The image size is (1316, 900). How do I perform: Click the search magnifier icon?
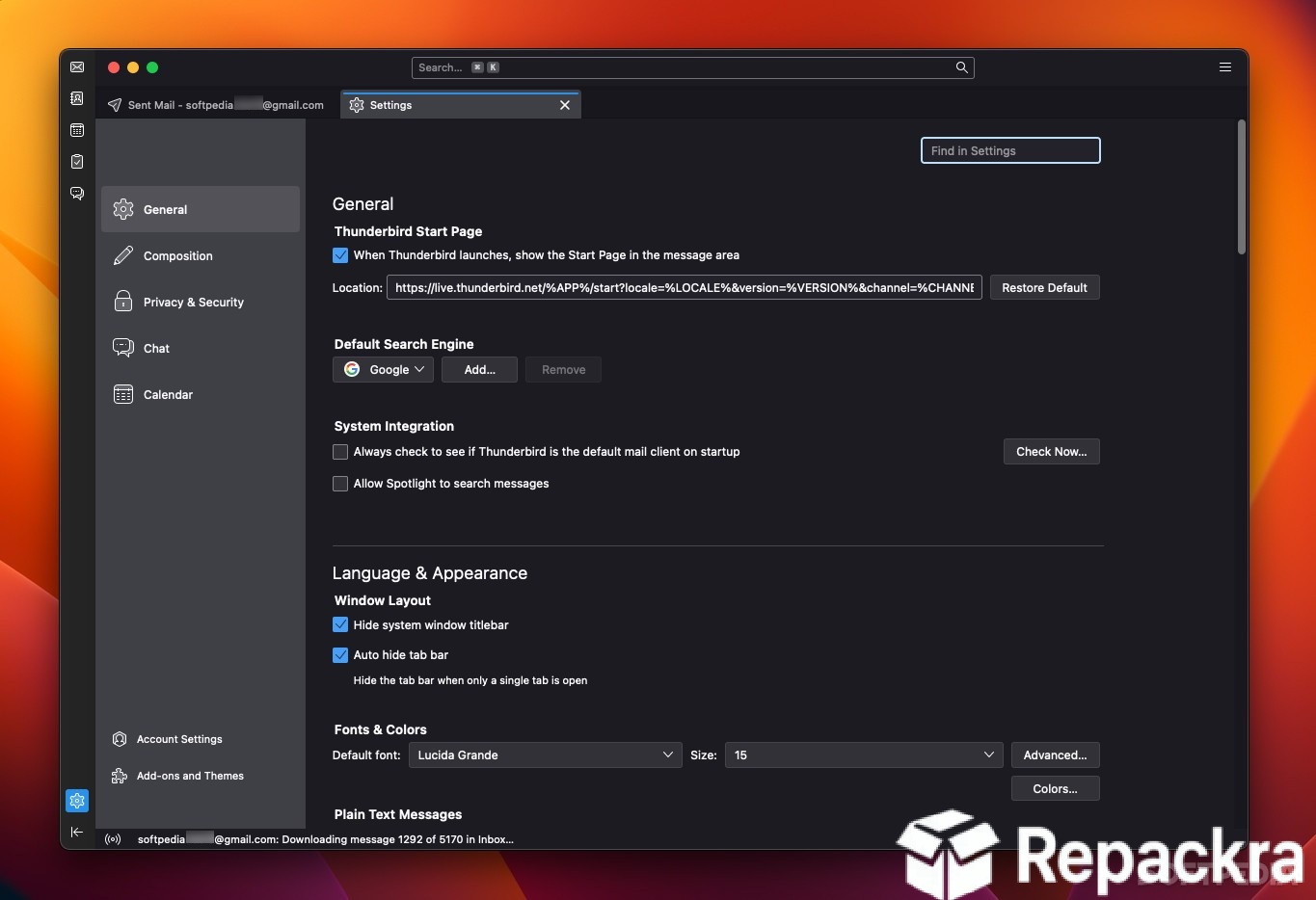(x=961, y=67)
